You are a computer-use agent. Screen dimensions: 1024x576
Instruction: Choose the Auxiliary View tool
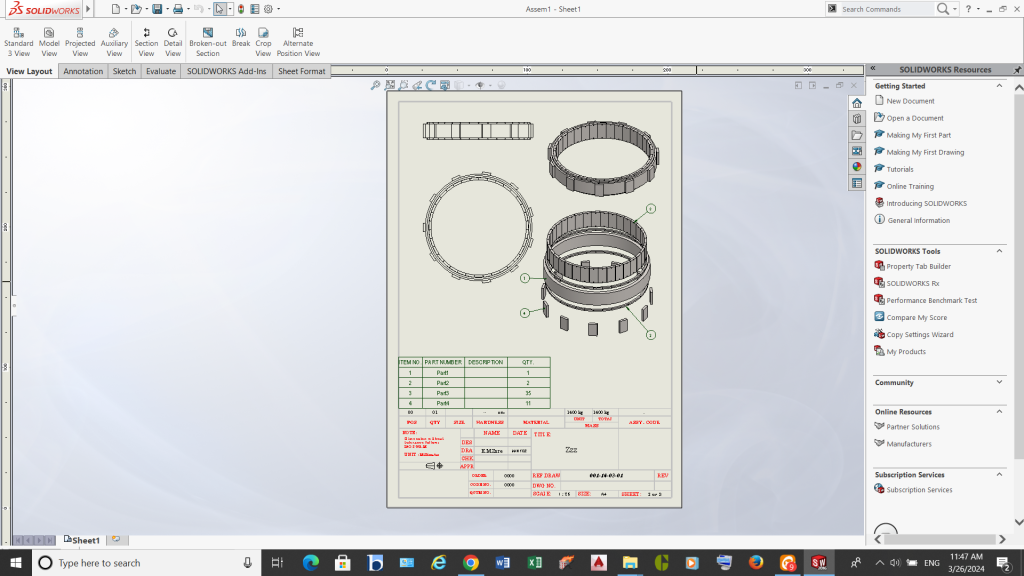[114, 41]
